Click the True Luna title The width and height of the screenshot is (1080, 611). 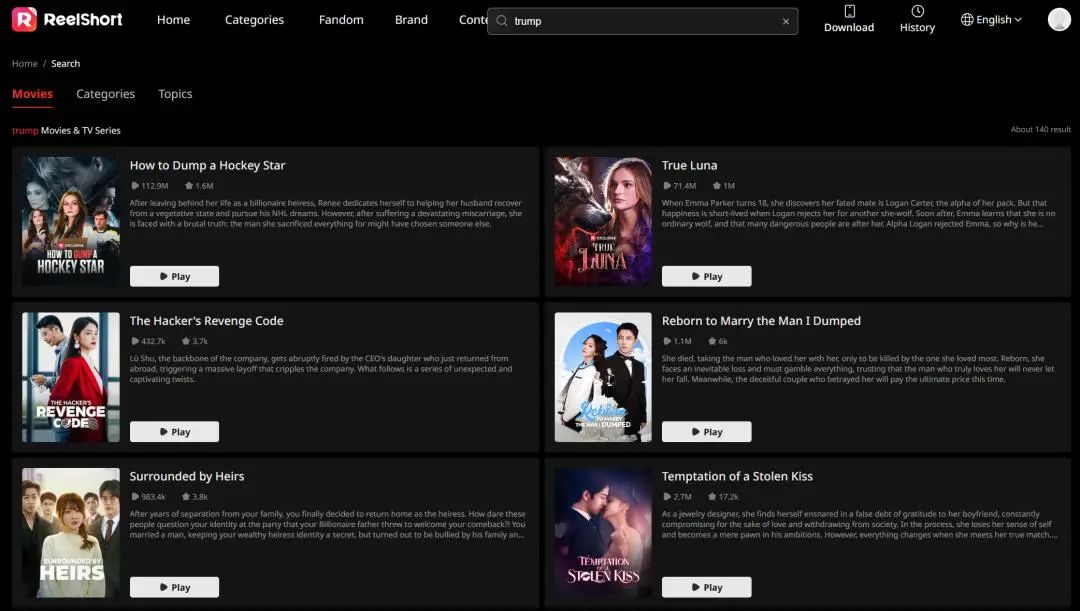coord(689,165)
